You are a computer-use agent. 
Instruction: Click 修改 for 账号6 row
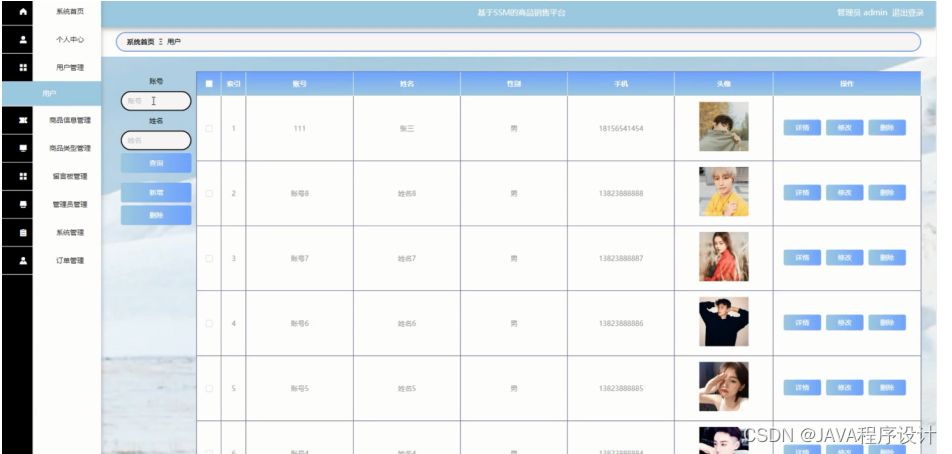845,322
